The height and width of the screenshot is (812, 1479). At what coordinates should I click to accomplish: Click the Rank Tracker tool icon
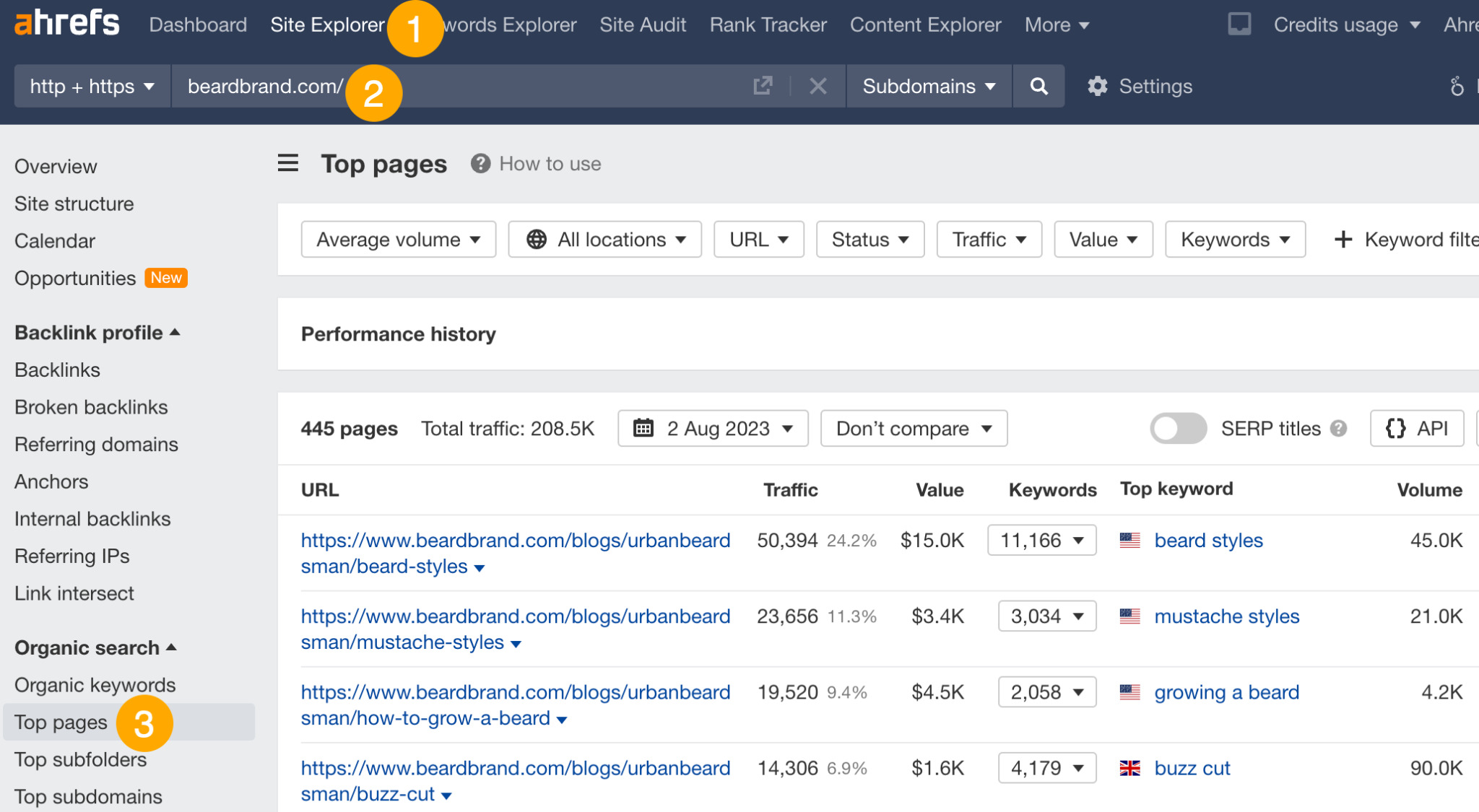click(x=768, y=24)
